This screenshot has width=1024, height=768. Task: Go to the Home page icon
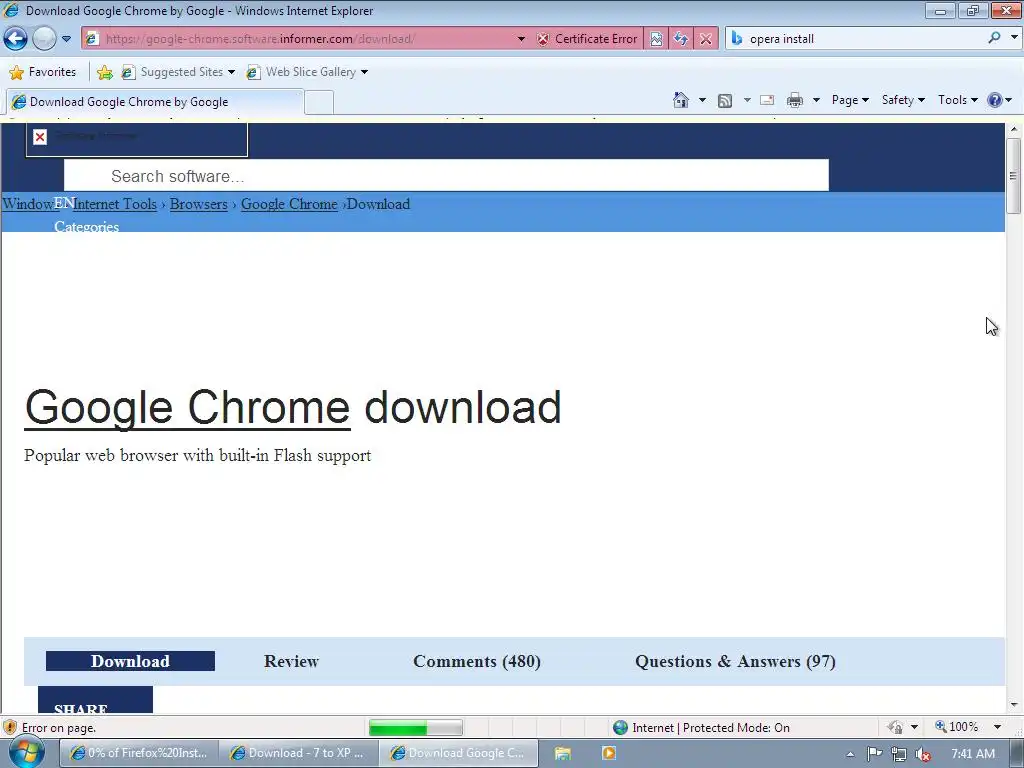click(680, 100)
